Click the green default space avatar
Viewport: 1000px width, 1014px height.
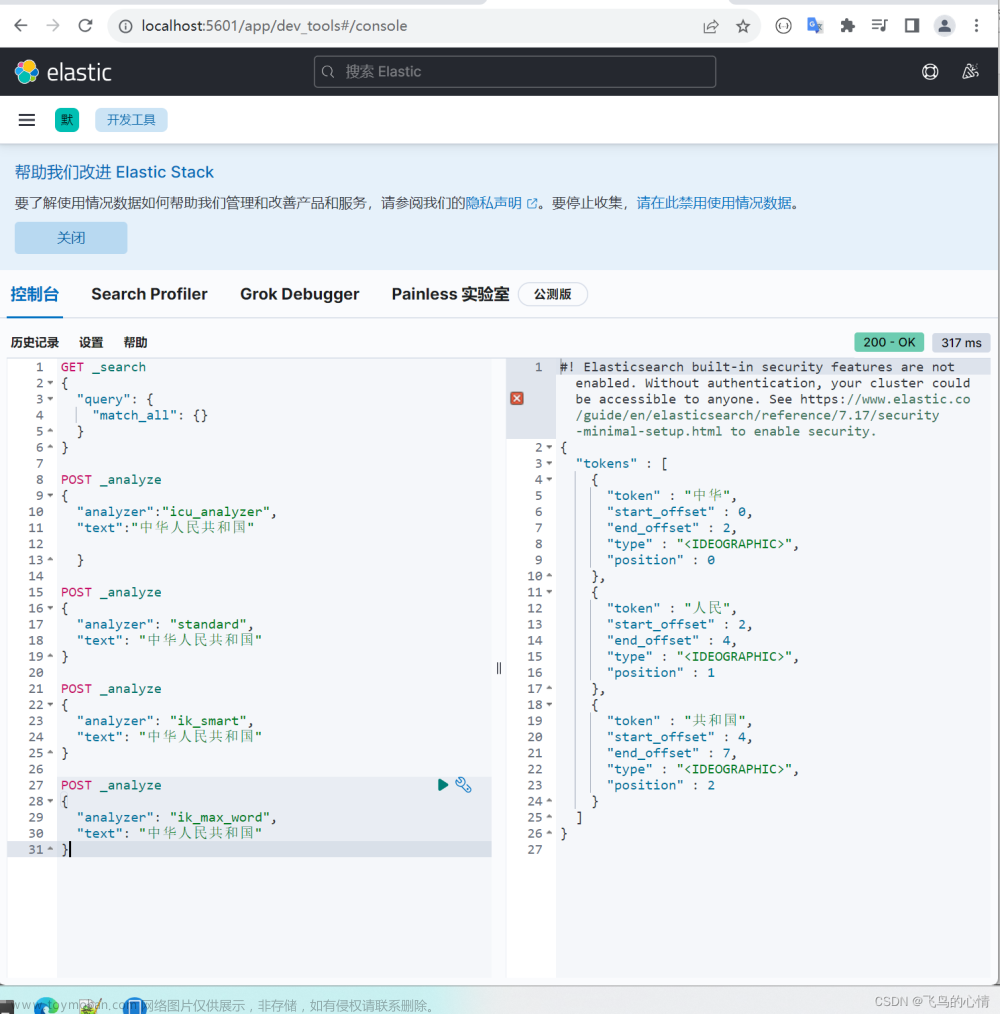(x=67, y=120)
